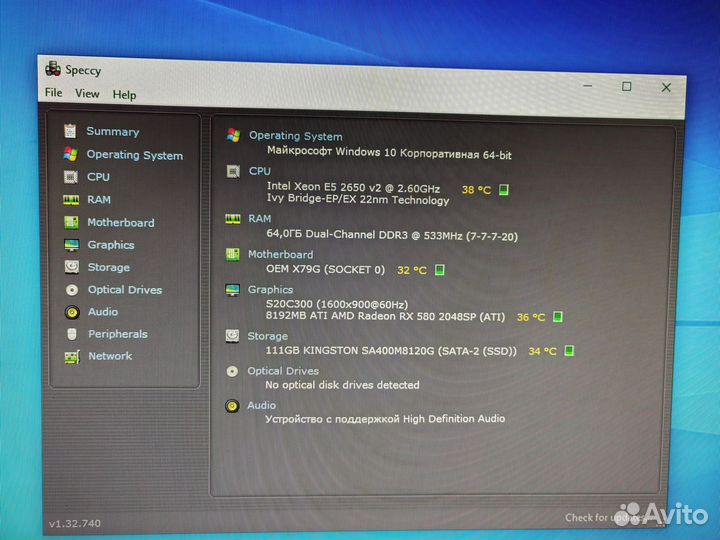The height and width of the screenshot is (540, 720).
Task: Click the Storage heading in summary panel
Action: tap(268, 336)
